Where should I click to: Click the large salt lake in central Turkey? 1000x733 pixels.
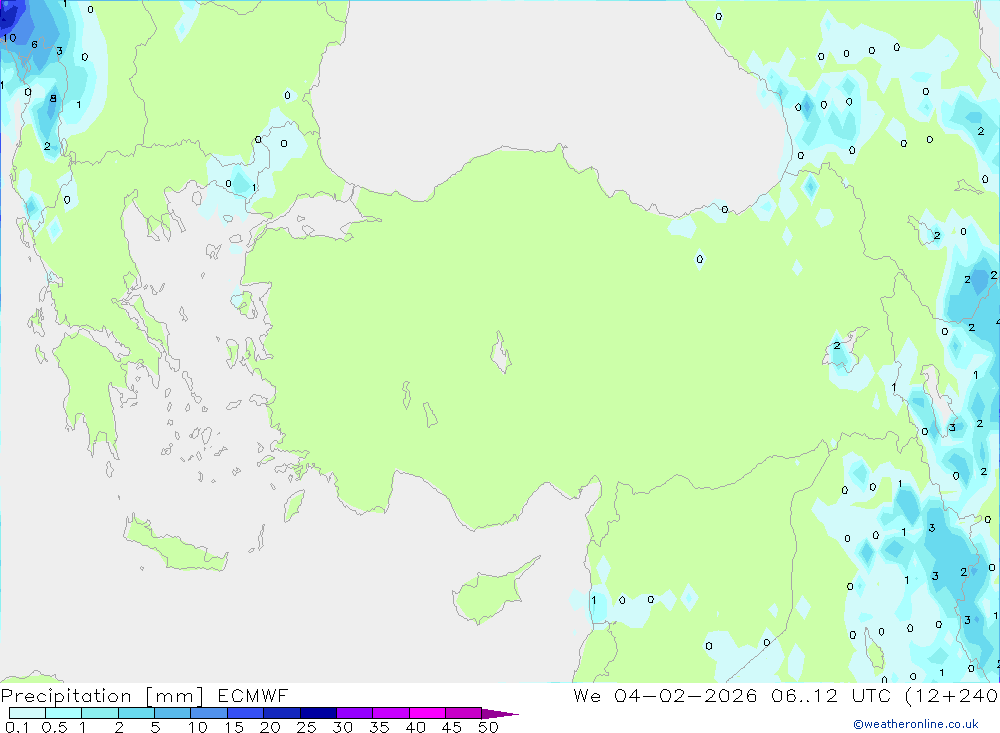tap(499, 353)
